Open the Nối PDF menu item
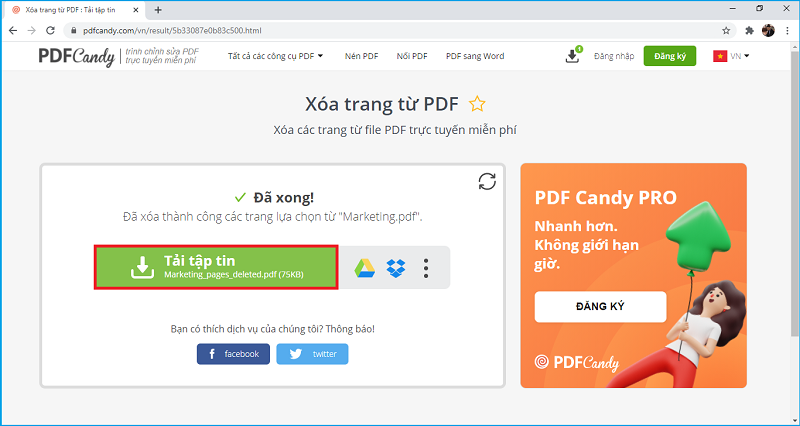The width and height of the screenshot is (800, 426). pyautogui.click(x=412, y=56)
